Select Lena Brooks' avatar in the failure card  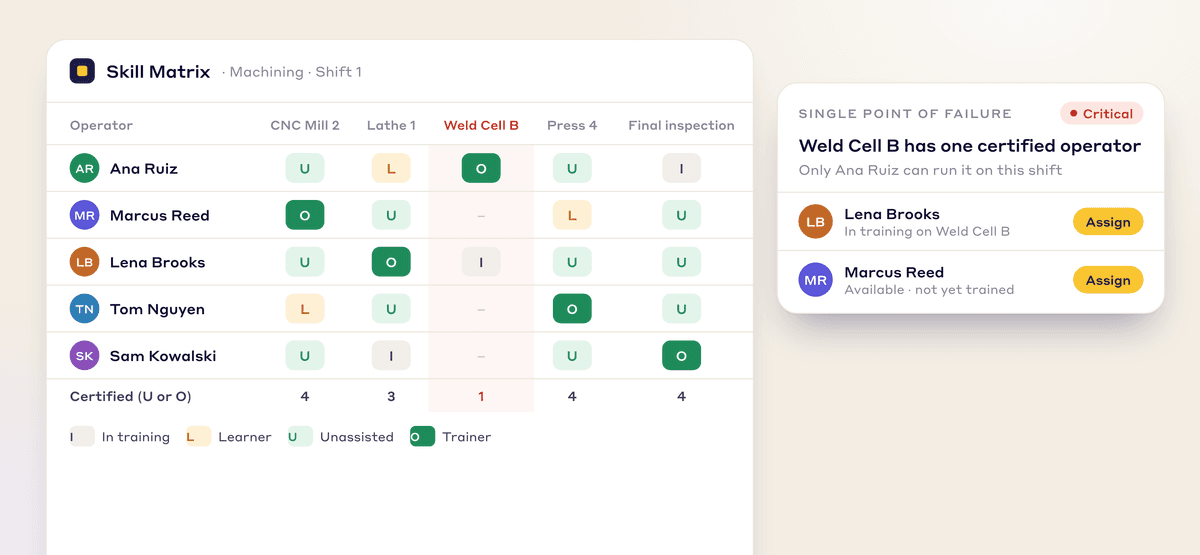click(x=816, y=222)
